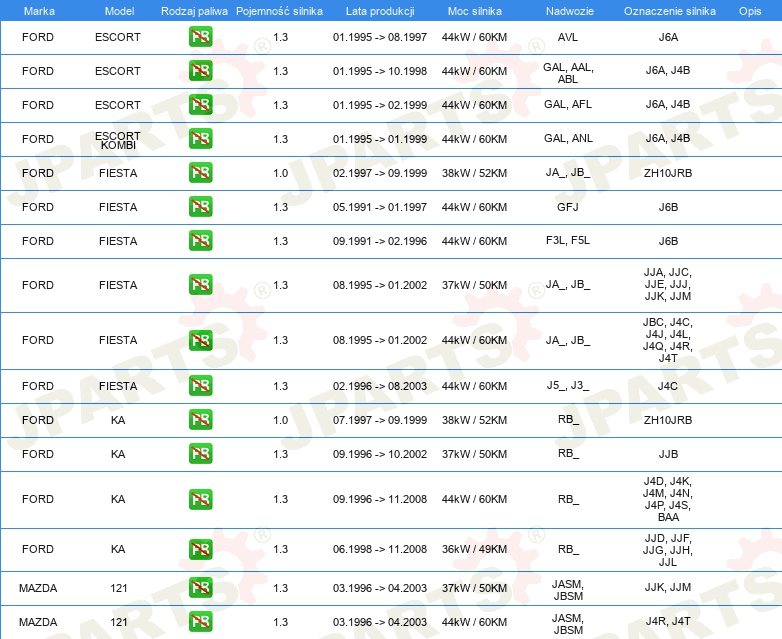Click the 38kW / 52KM cell in the KA row
782x639 pixels.
[x=474, y=420]
